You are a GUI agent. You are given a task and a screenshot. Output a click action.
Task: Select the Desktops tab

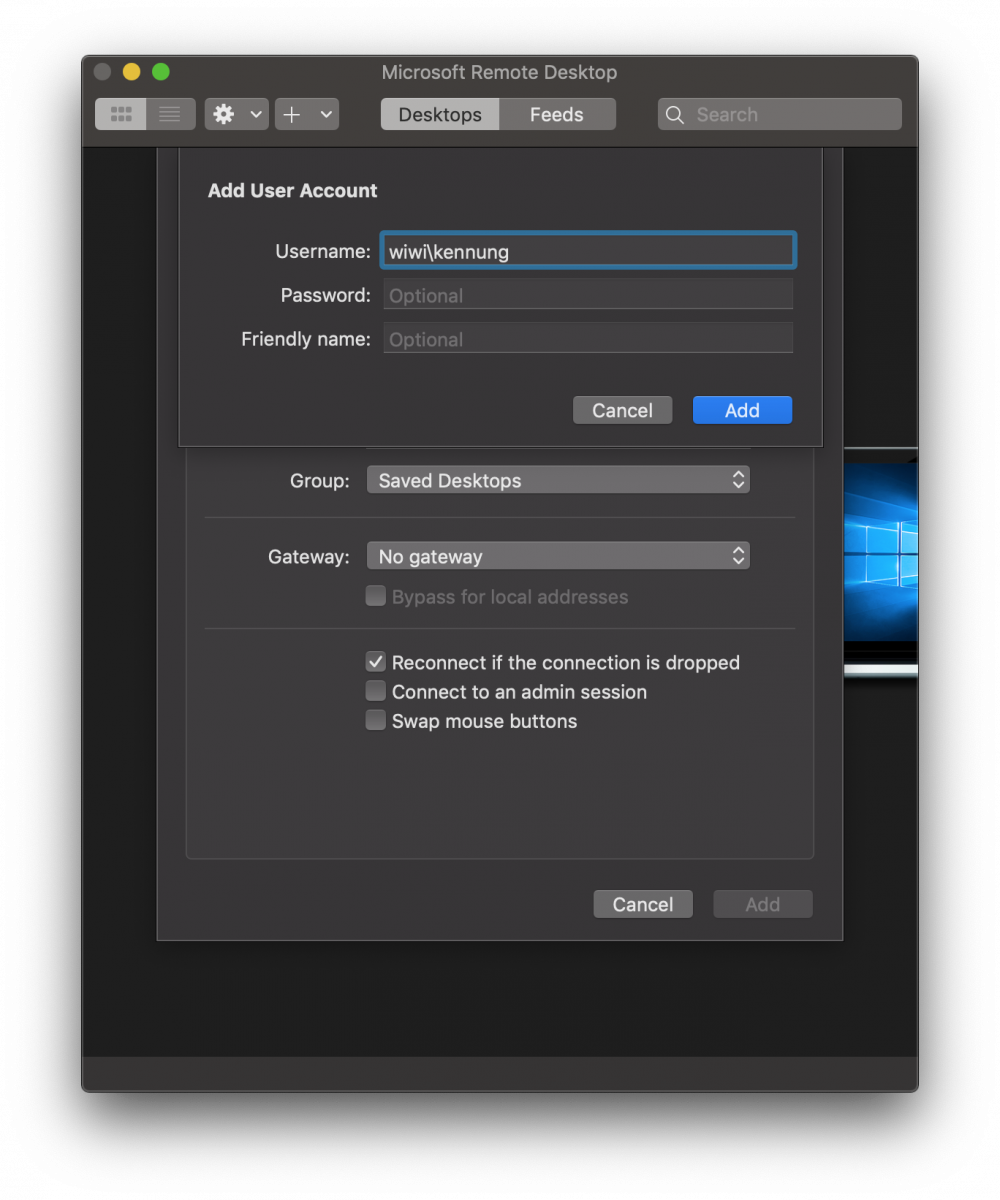pyautogui.click(x=440, y=114)
